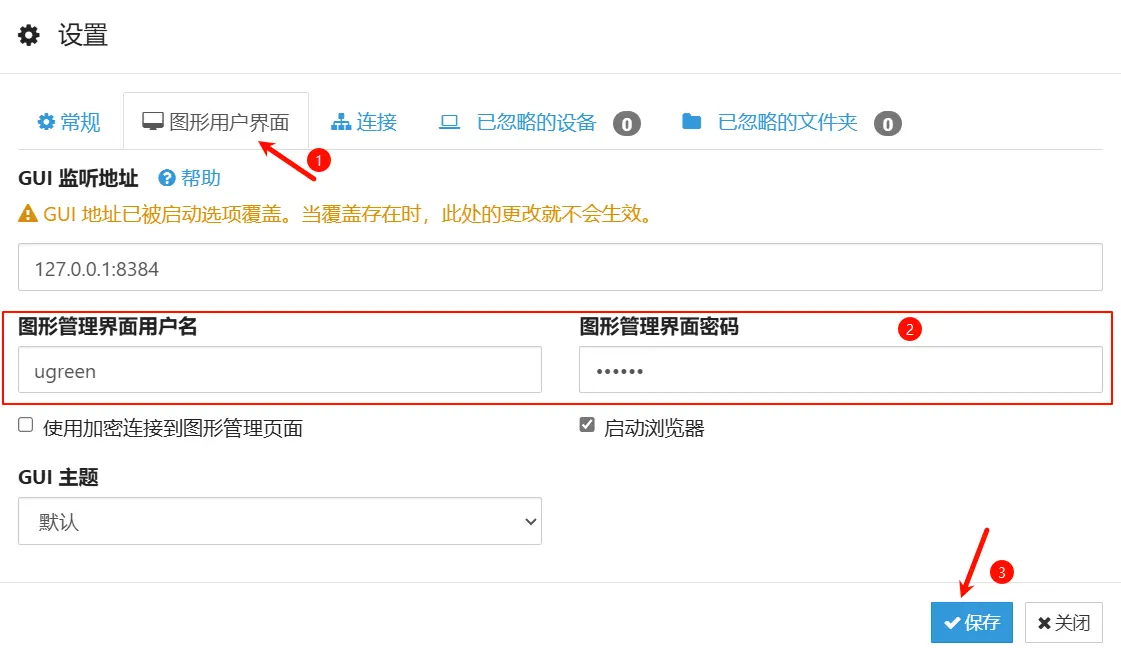The image size is (1121, 659).
Task: Click the network icon on 连接 tab
Action: point(341,122)
